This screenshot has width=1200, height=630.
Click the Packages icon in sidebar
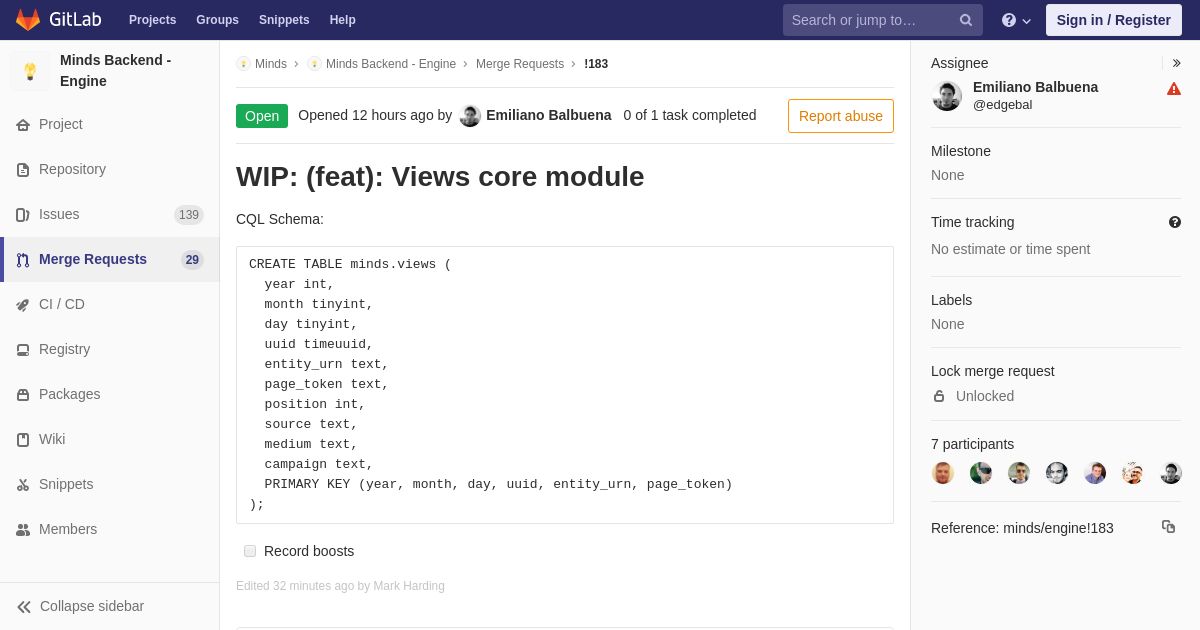[x=23, y=395]
